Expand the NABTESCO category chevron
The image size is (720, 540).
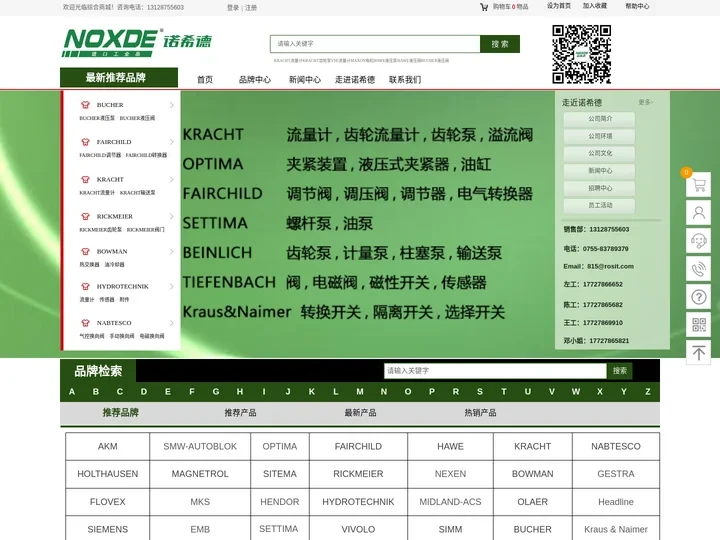tap(171, 323)
